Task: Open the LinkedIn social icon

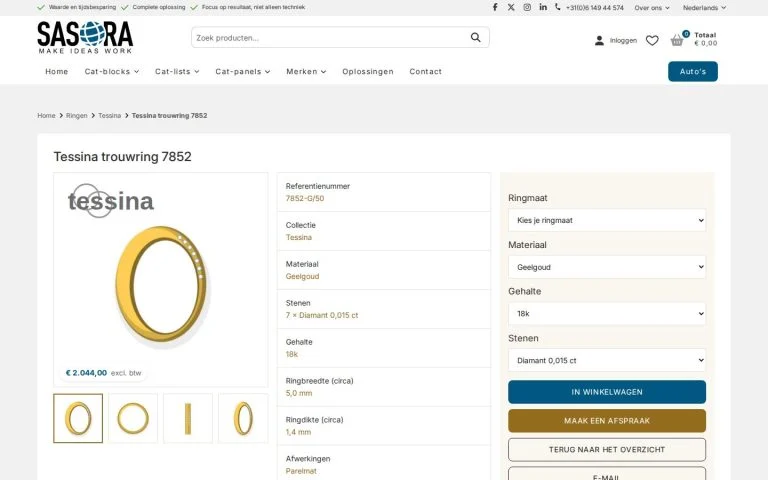Action: (543, 7)
